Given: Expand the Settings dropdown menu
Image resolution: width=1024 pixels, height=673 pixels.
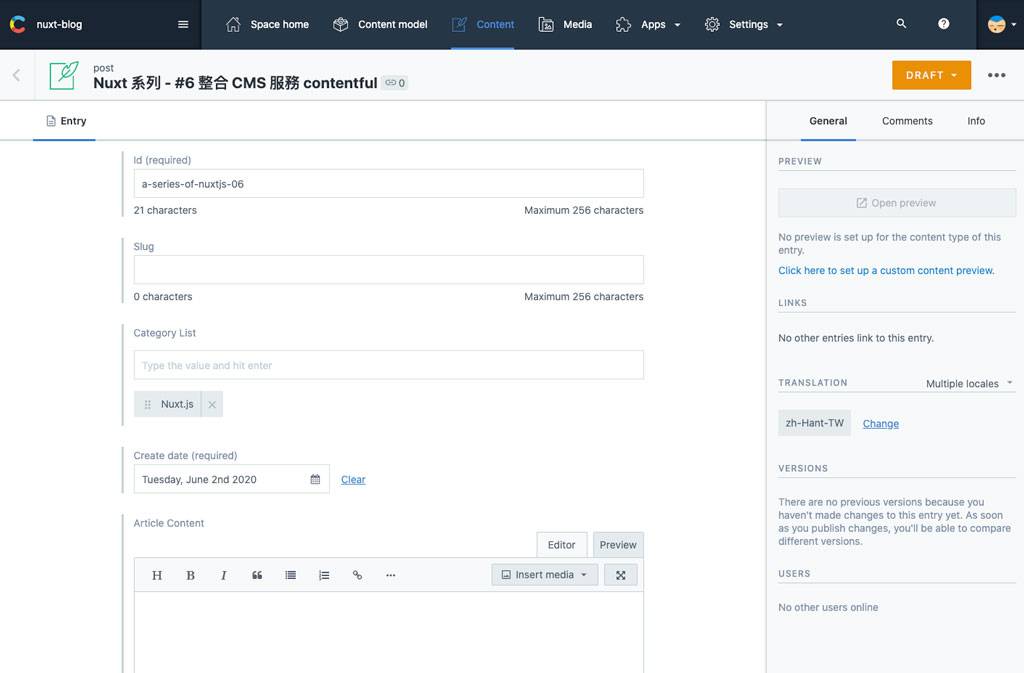Looking at the screenshot, I should coord(743,24).
